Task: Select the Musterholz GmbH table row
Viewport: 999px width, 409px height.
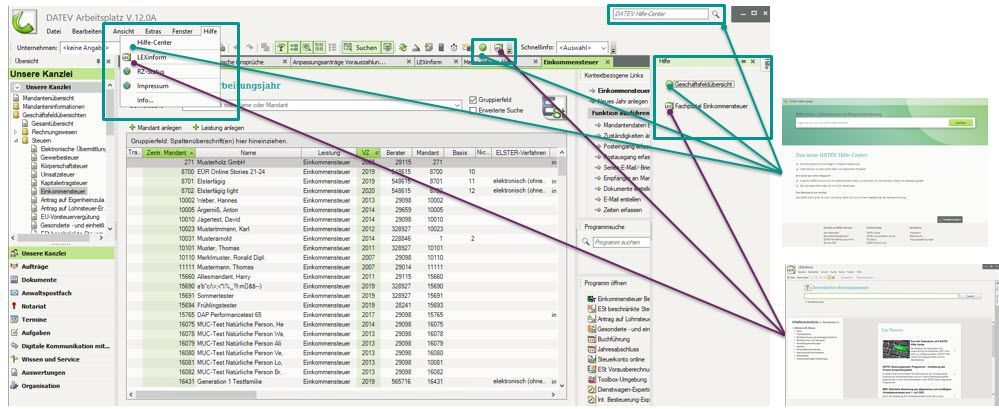Action: click(x=341, y=162)
